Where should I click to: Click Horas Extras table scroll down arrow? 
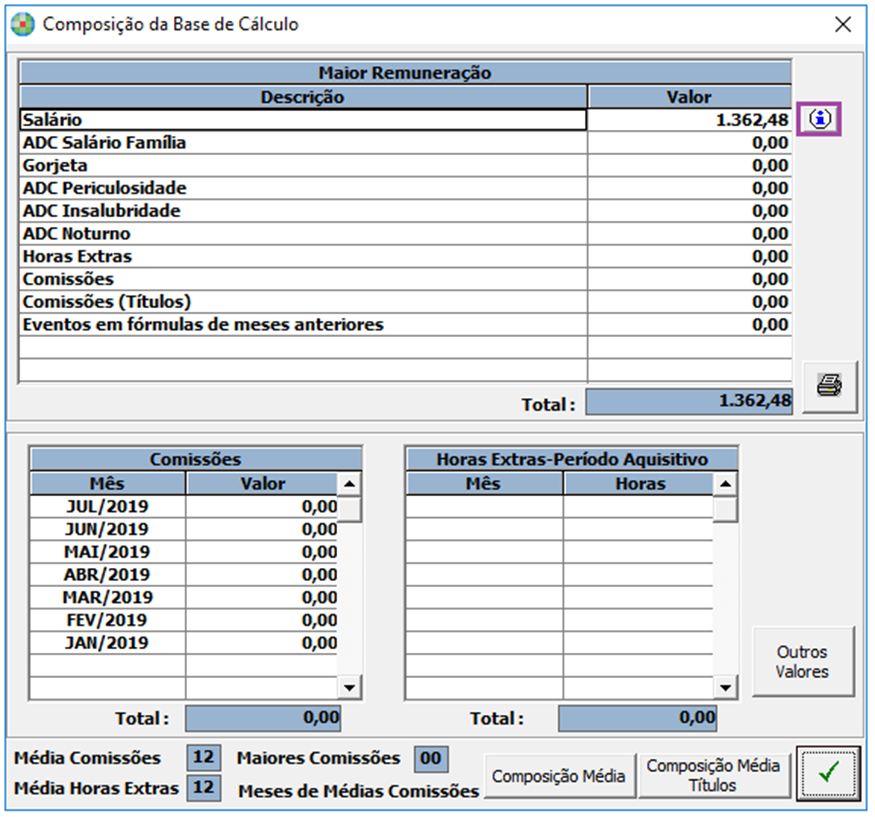pyautogui.click(x=725, y=688)
